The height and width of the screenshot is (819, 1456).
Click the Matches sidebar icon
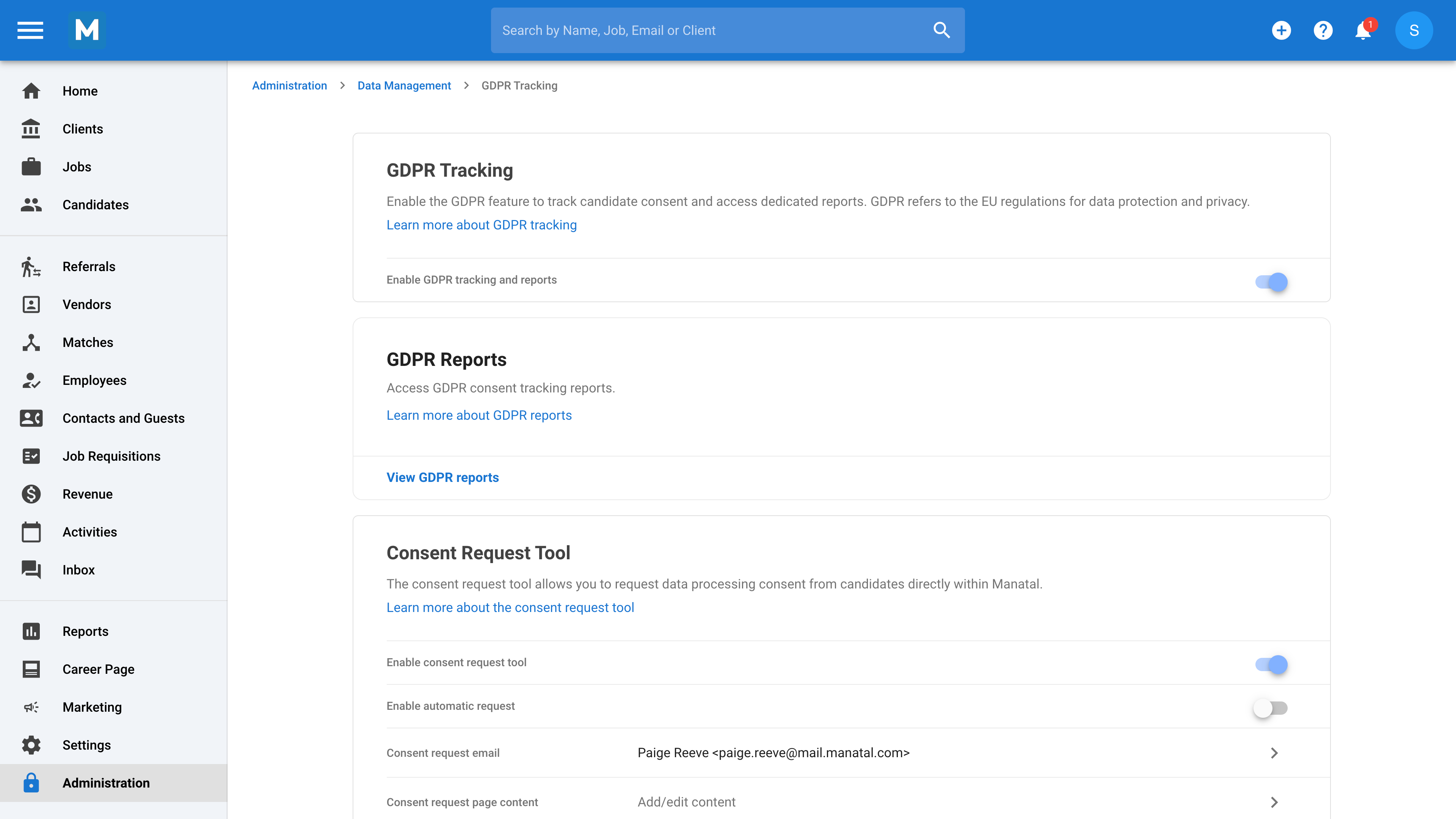[x=31, y=342]
